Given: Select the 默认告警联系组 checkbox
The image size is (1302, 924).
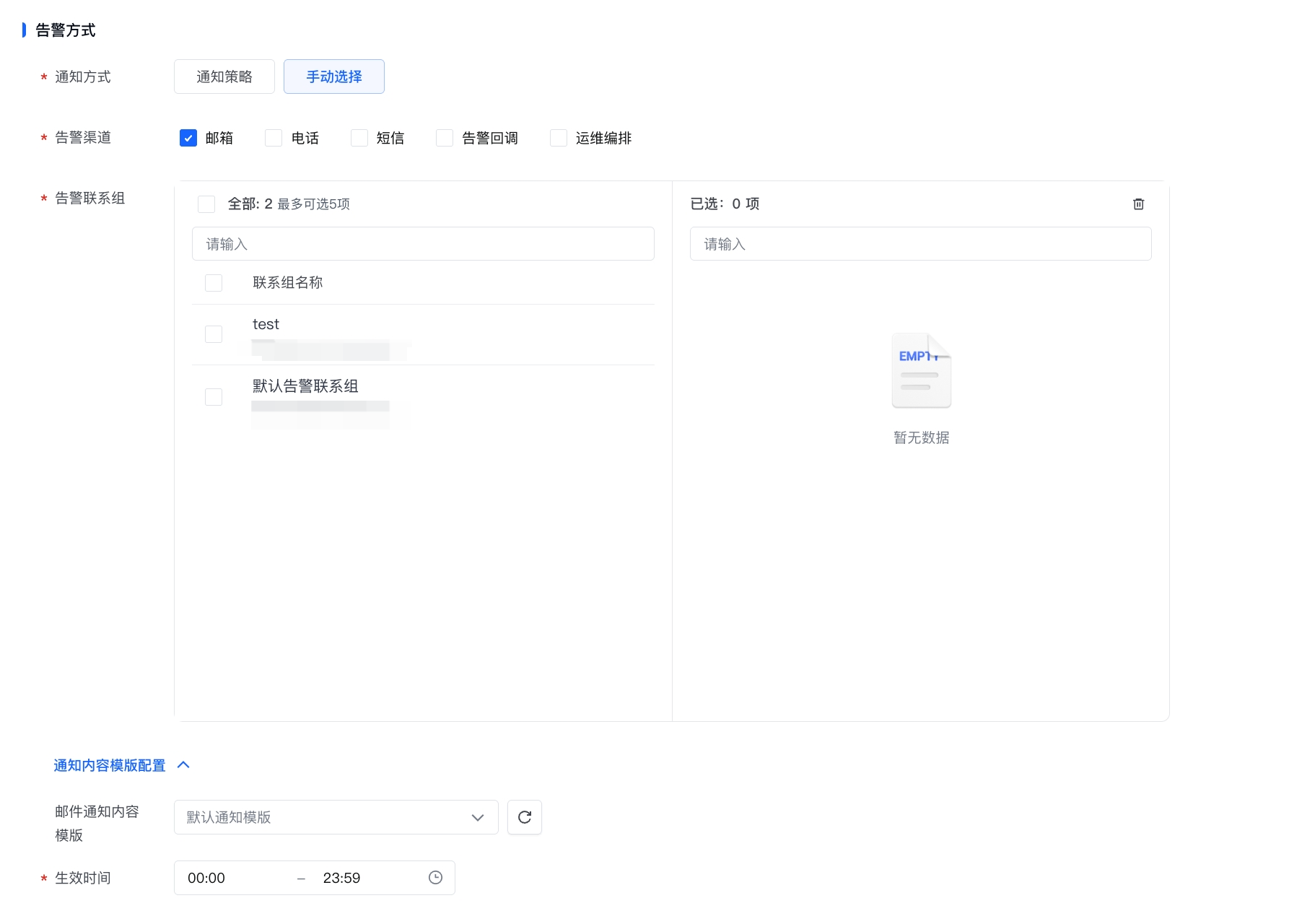Looking at the screenshot, I should [x=214, y=397].
